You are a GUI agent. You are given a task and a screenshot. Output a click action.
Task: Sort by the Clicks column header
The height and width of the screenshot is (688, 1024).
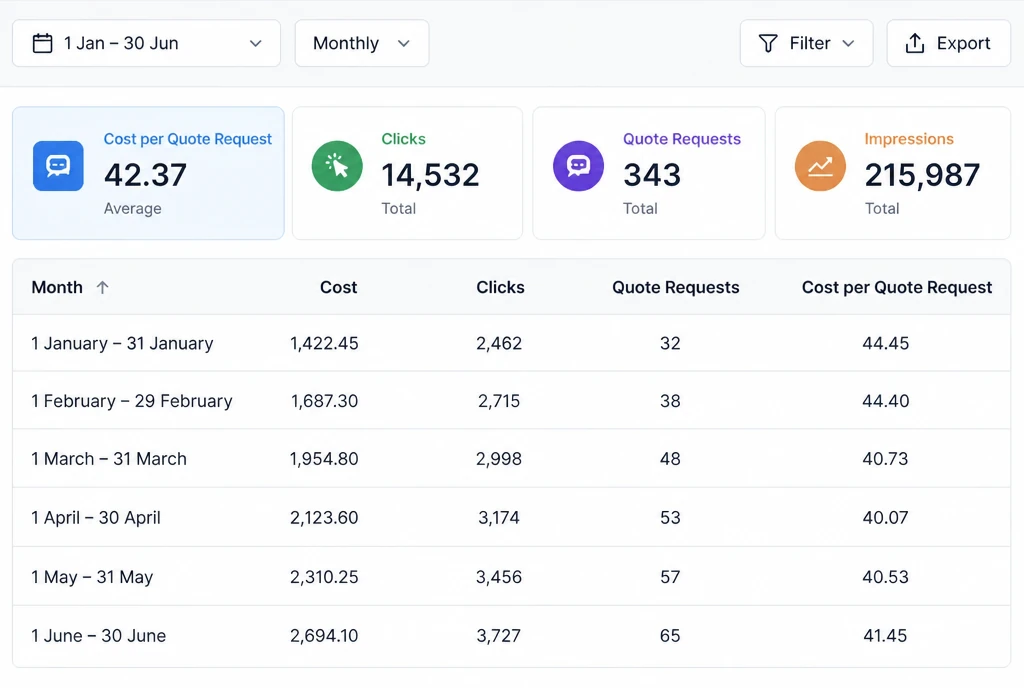[x=500, y=287]
